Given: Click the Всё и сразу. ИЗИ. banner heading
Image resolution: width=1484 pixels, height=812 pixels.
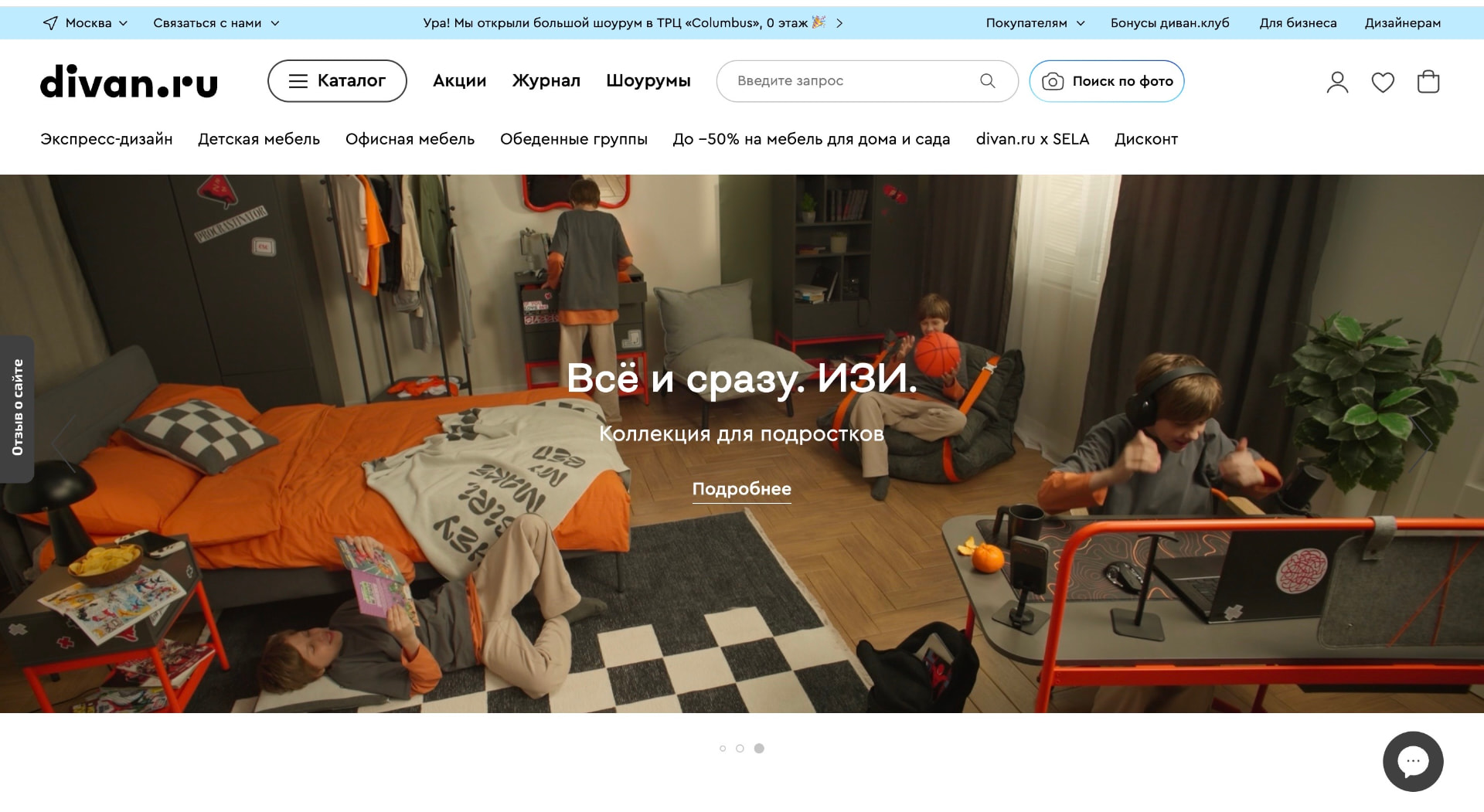Looking at the screenshot, I should click(x=741, y=379).
